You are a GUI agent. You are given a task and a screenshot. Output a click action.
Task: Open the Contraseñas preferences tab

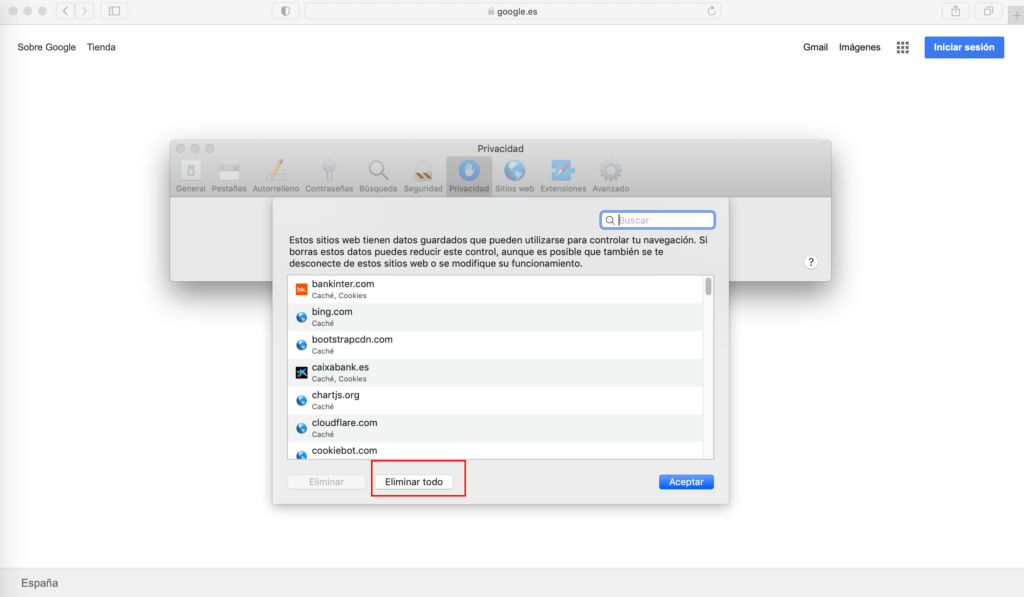(329, 176)
